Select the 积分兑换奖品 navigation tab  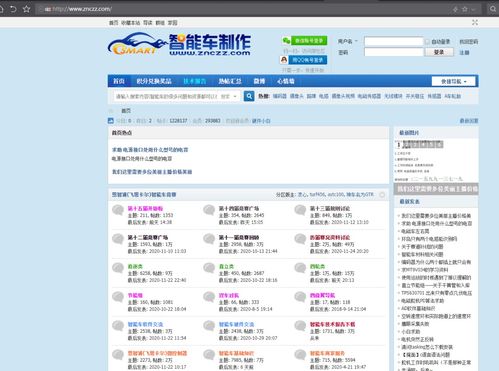click(154, 81)
